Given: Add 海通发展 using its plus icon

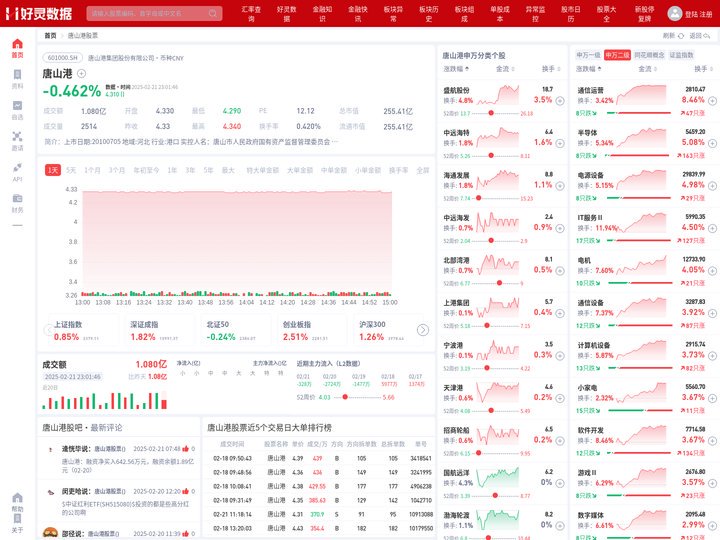Looking at the screenshot, I should click(560, 186).
